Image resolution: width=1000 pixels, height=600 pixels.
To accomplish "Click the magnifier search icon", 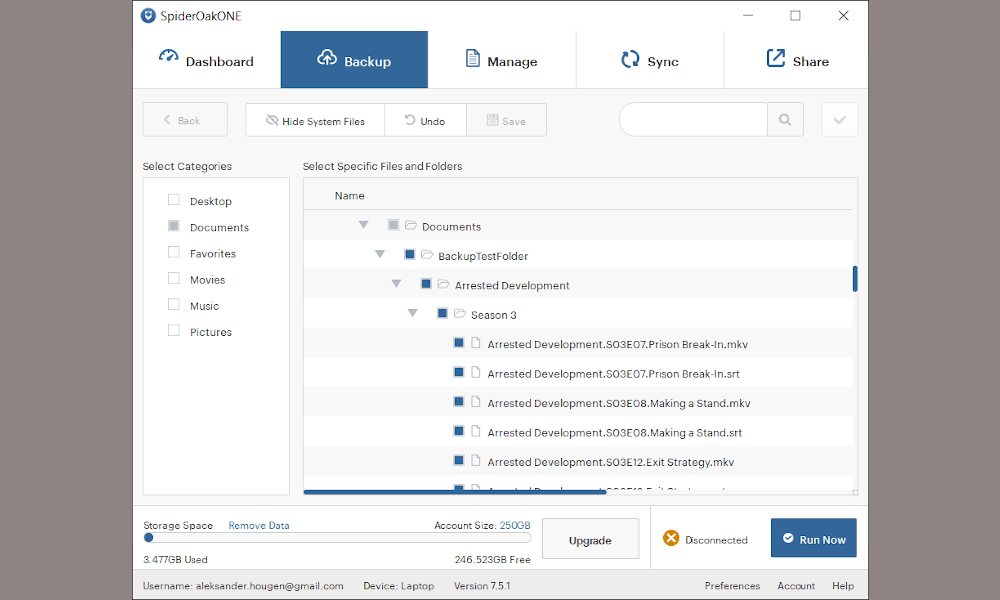I will click(x=785, y=119).
